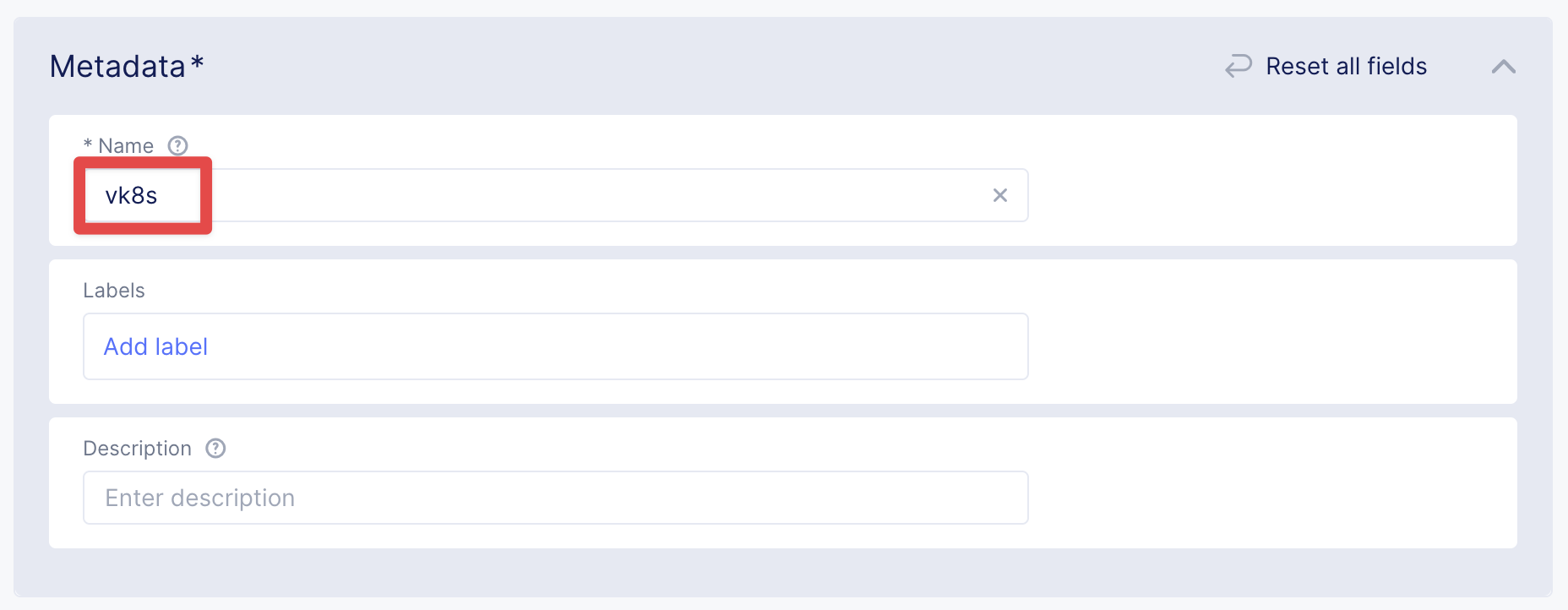Viewport: 1568px width, 610px height.
Task: Click the Name field label text
Action: pos(126,146)
